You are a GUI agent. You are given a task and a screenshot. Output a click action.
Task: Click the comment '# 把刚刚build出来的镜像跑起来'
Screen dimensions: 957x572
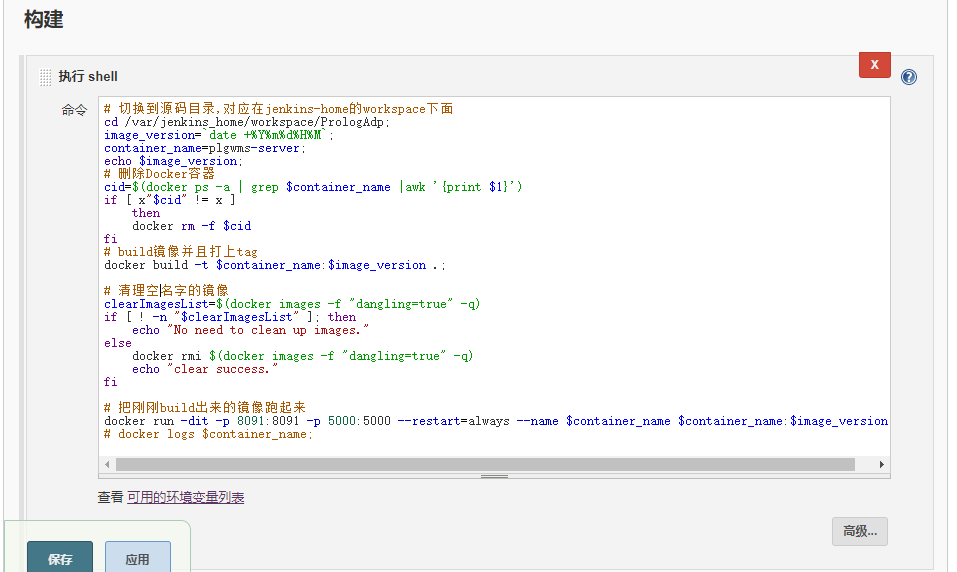204,408
